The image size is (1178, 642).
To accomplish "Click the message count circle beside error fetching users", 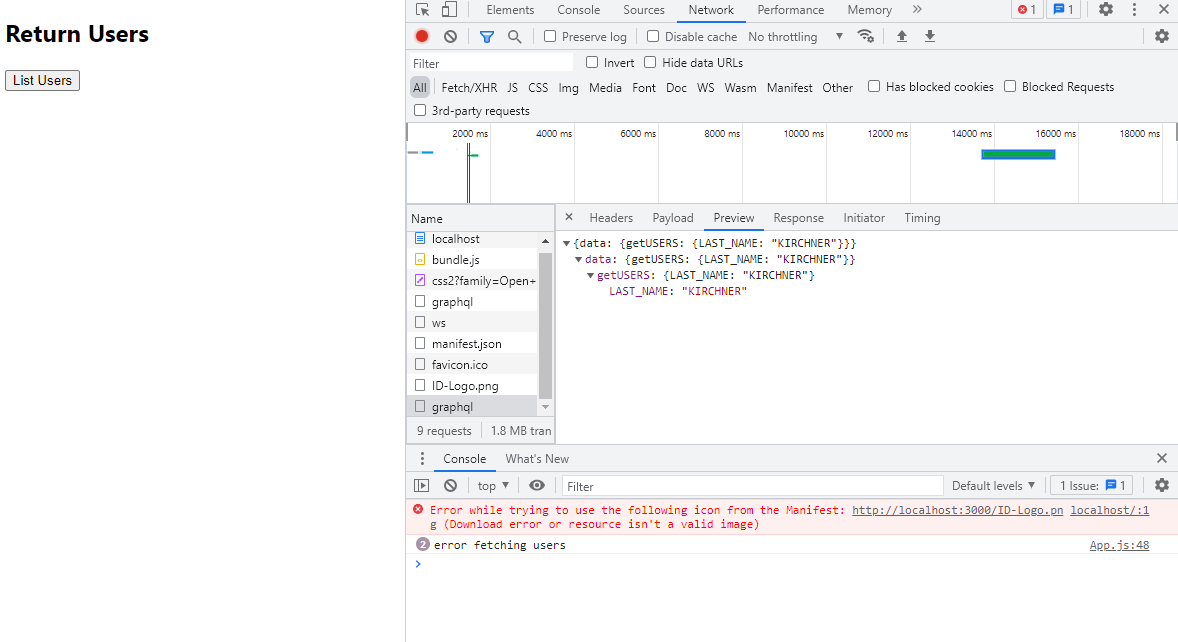I will [x=422, y=544].
